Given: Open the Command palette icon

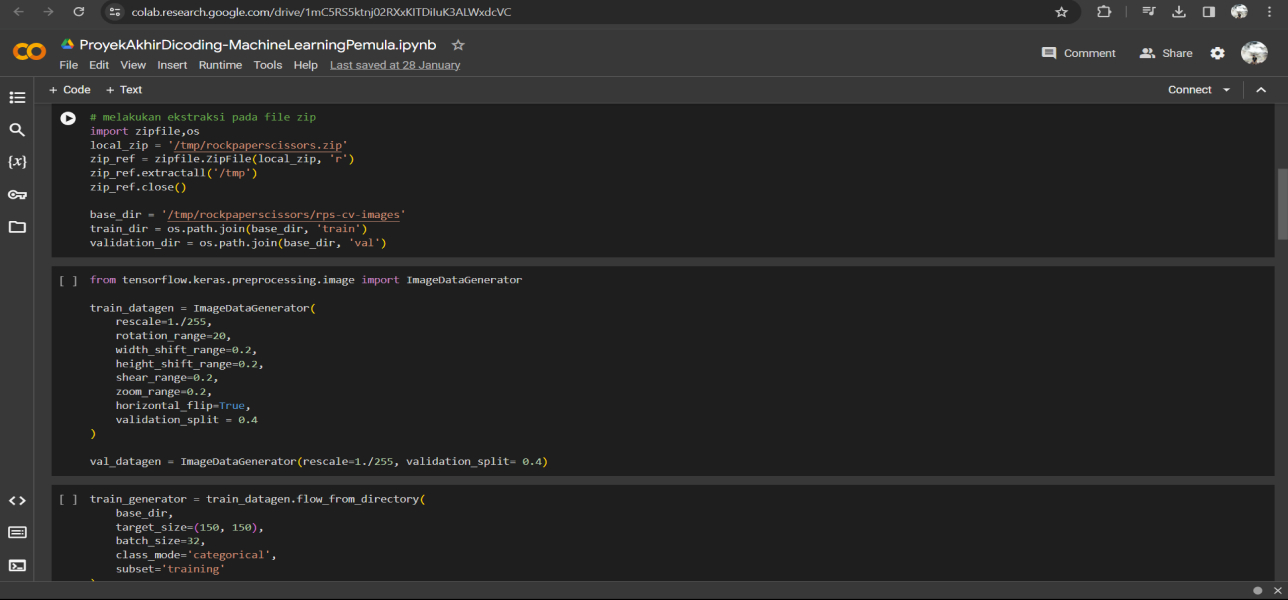Looking at the screenshot, I should tap(17, 532).
